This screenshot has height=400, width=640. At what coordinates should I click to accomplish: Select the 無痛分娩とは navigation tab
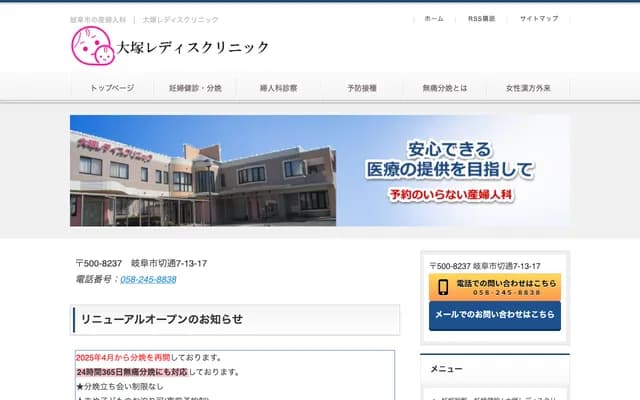[445, 88]
